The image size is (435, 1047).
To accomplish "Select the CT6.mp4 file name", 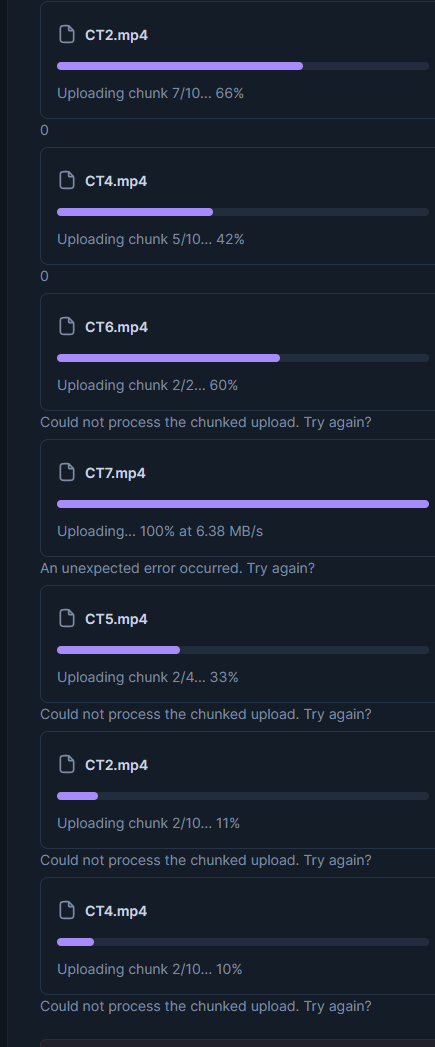I will point(116,327).
